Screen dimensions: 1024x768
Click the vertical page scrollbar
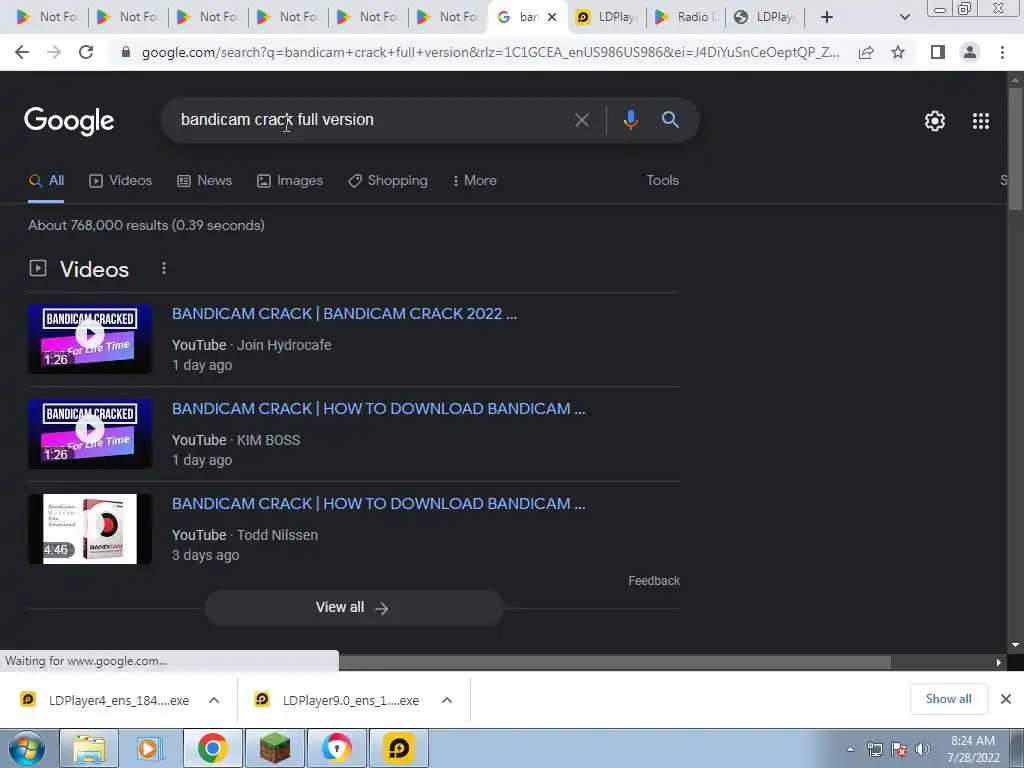[x=1015, y=149]
